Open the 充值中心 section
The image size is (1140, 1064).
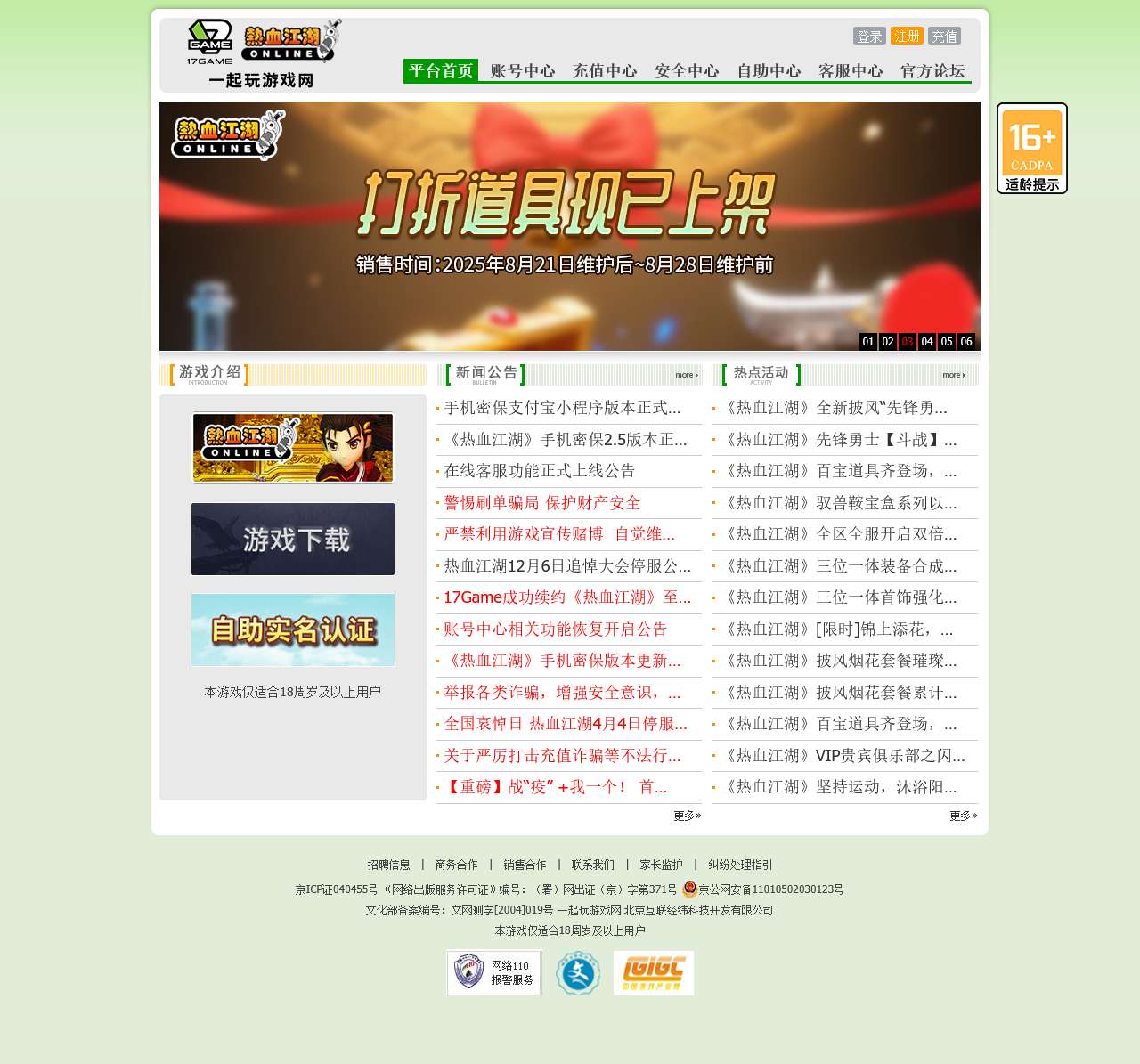605,71
